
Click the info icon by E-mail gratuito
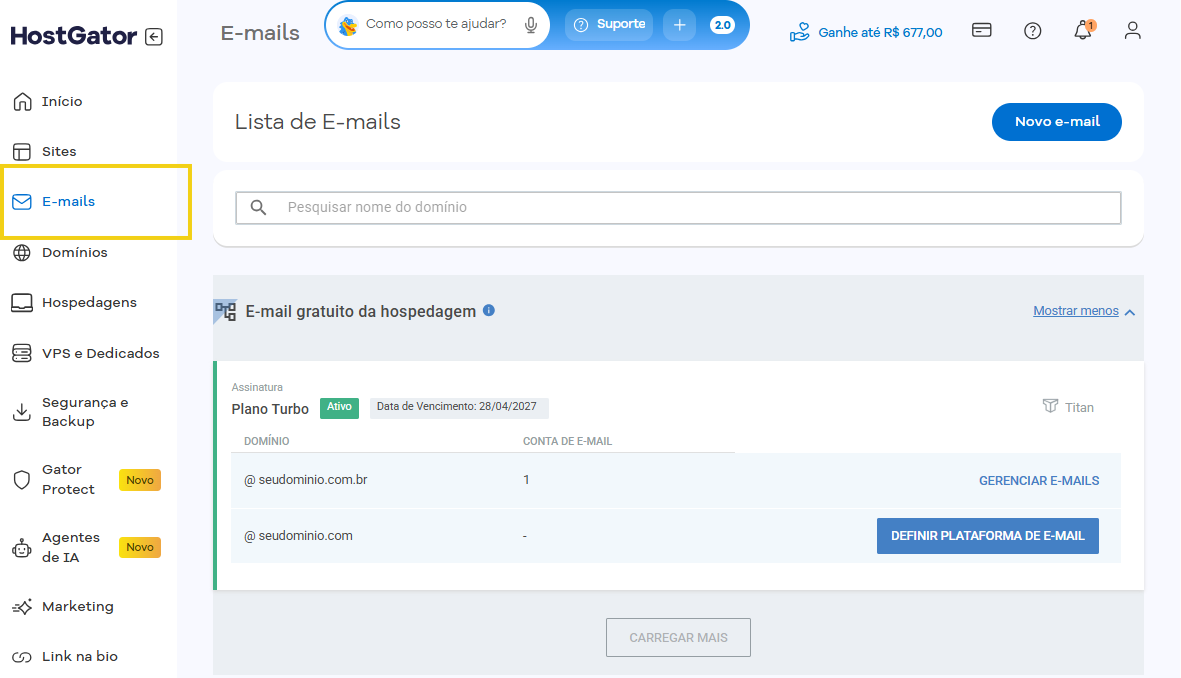(x=489, y=310)
